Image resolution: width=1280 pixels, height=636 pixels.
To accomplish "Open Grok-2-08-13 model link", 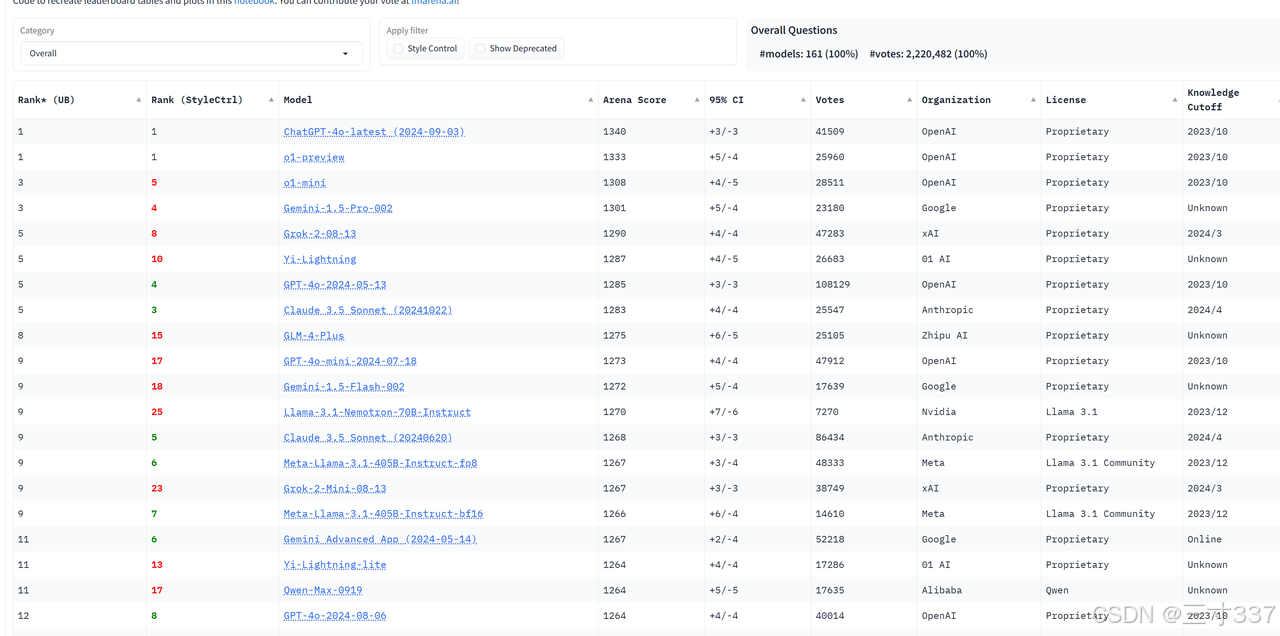I will [x=320, y=234].
